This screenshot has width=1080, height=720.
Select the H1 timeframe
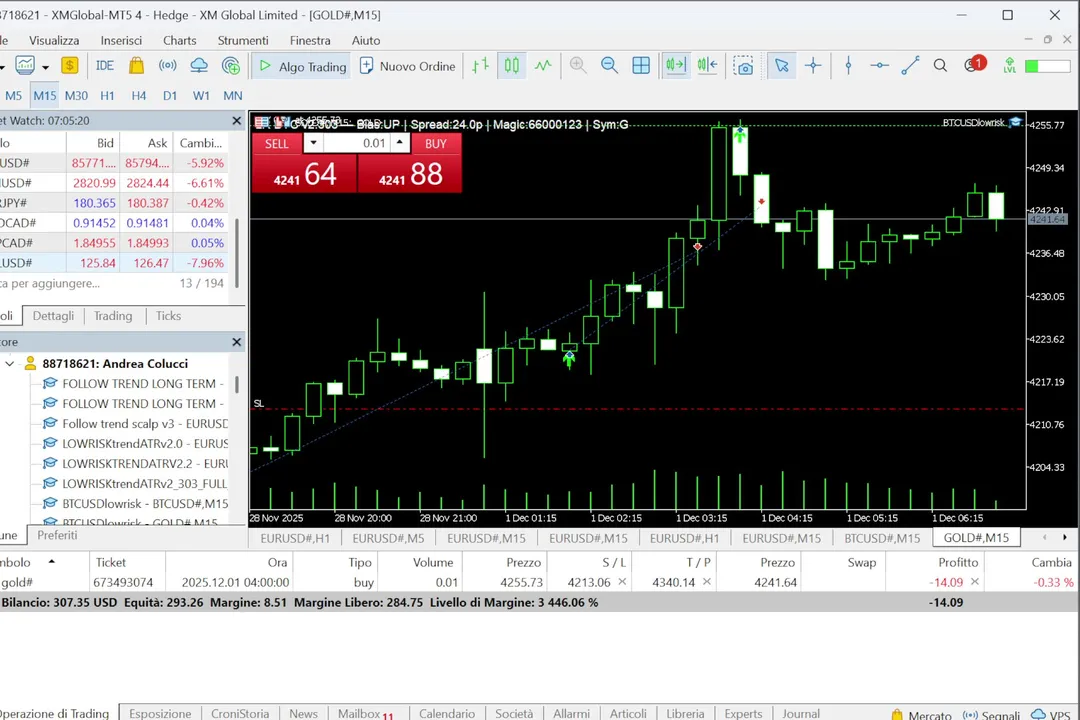tap(107, 96)
